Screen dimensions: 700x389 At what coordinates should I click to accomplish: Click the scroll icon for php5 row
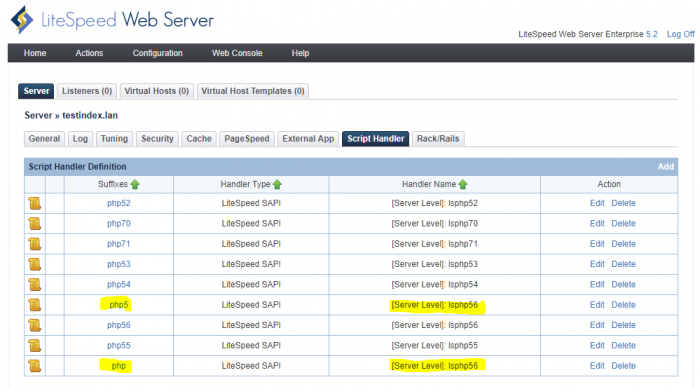tap(35, 305)
